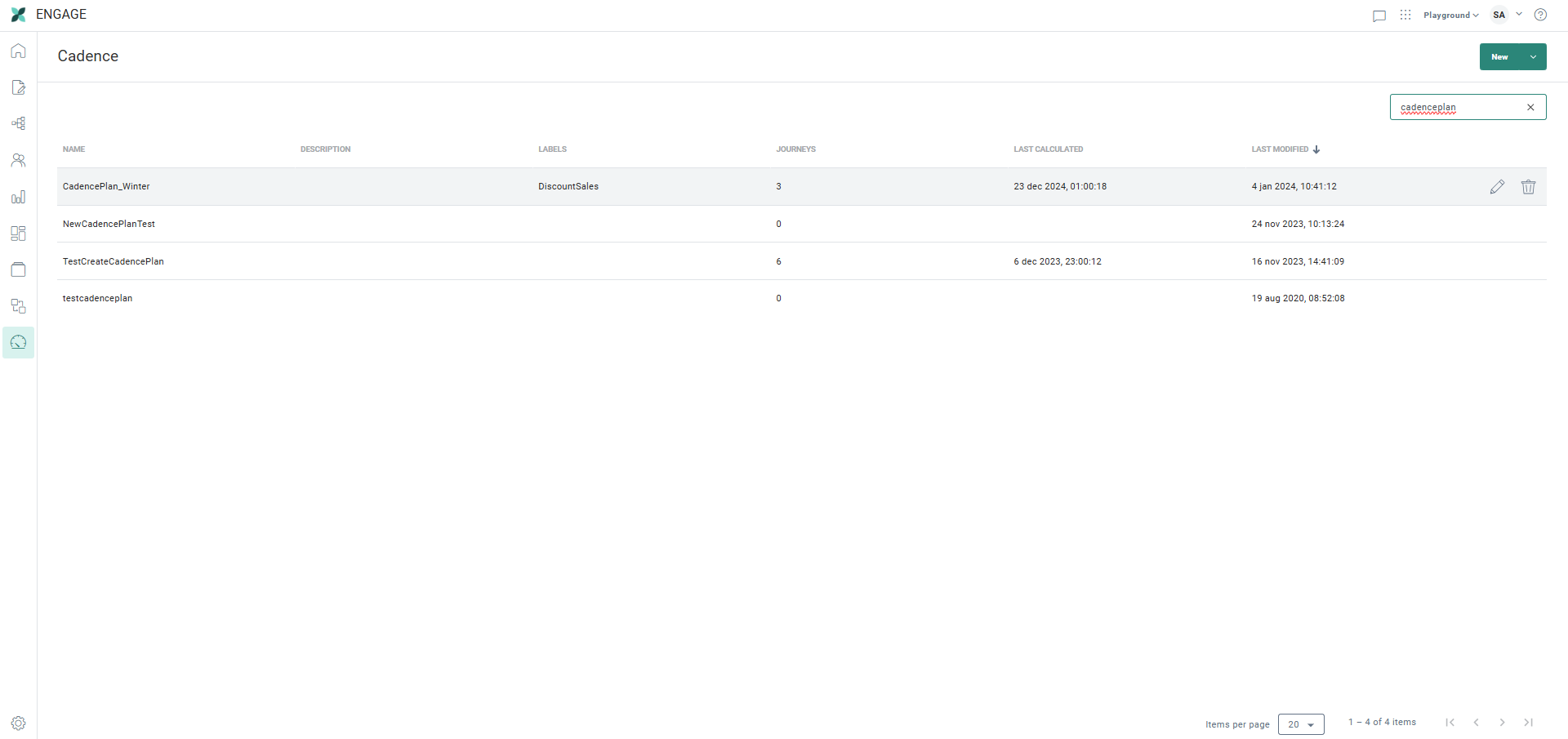Open the chat message icon in header
Viewport: 1568px width, 739px height.
1379,16
